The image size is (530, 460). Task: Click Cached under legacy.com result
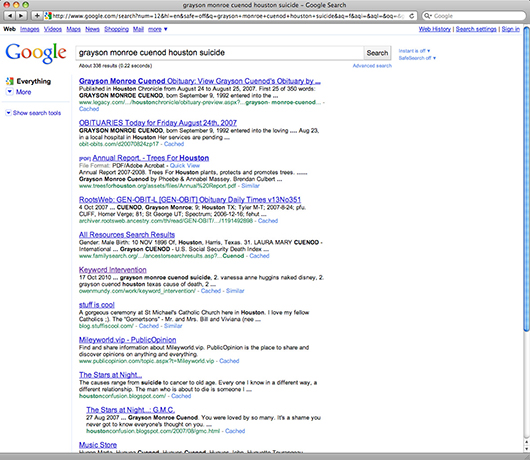point(89,109)
